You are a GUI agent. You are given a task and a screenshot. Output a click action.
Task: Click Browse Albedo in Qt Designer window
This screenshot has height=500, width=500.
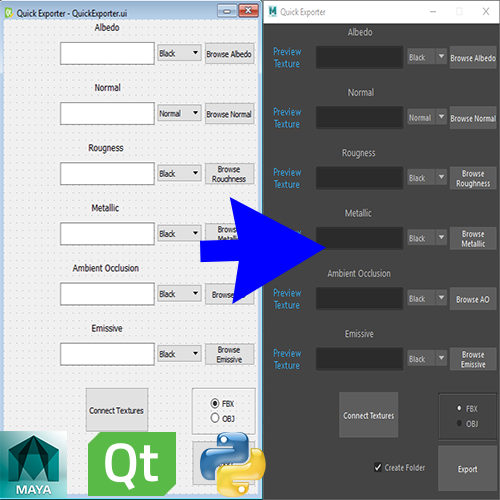coord(229,54)
